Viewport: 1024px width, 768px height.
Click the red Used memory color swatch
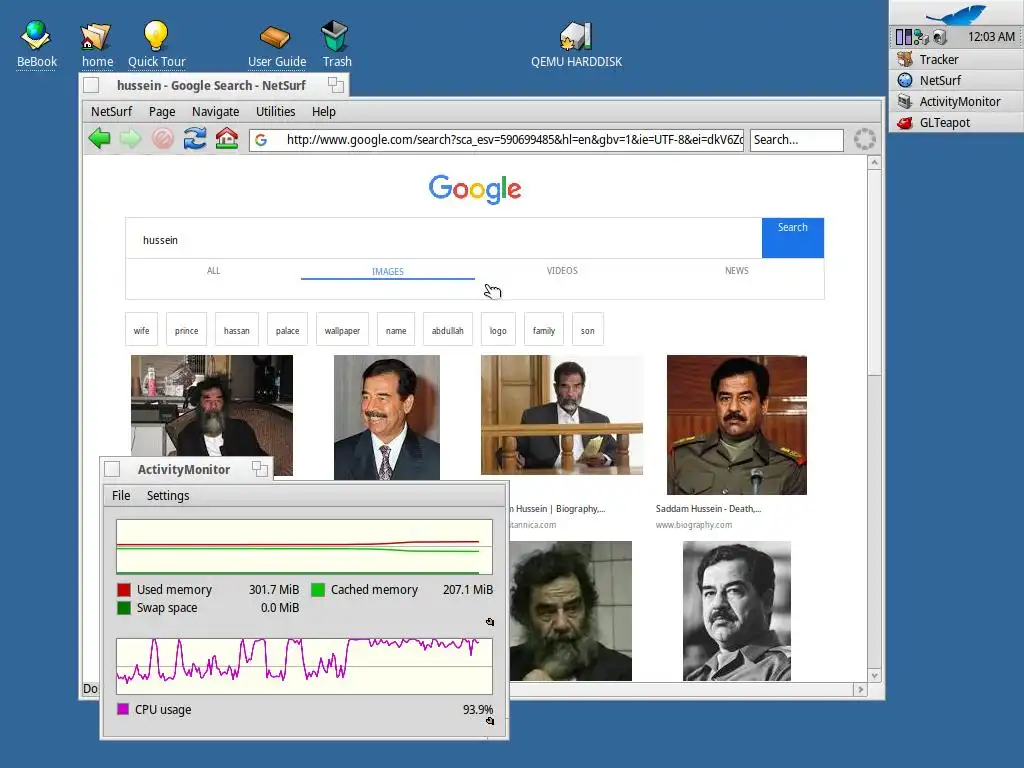(123, 590)
